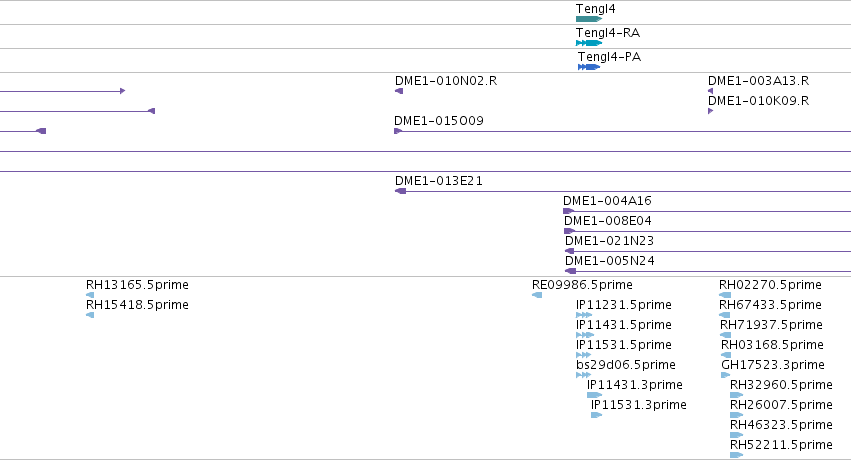Select the Tengl4-RA transcript glyph

(x=589, y=43)
